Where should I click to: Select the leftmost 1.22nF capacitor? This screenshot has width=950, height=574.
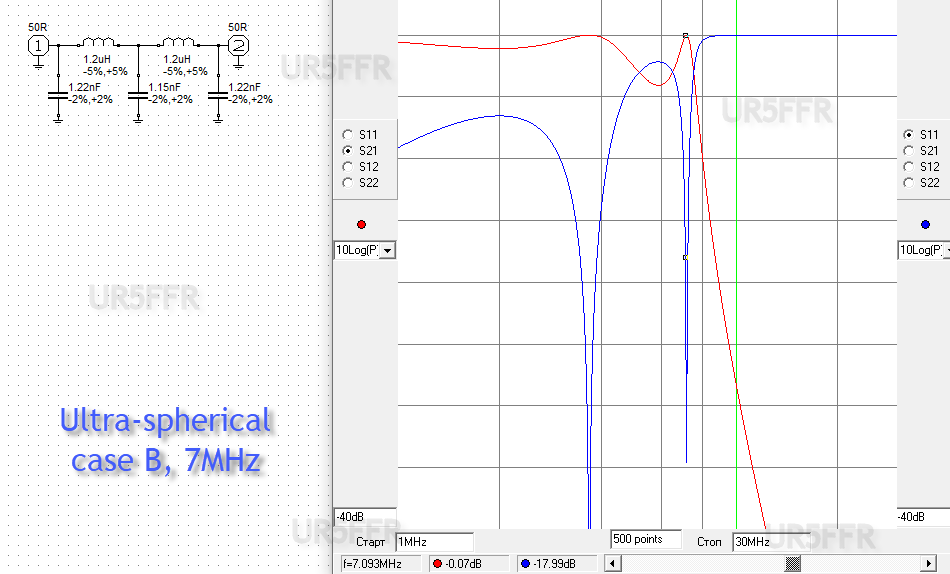pos(58,97)
